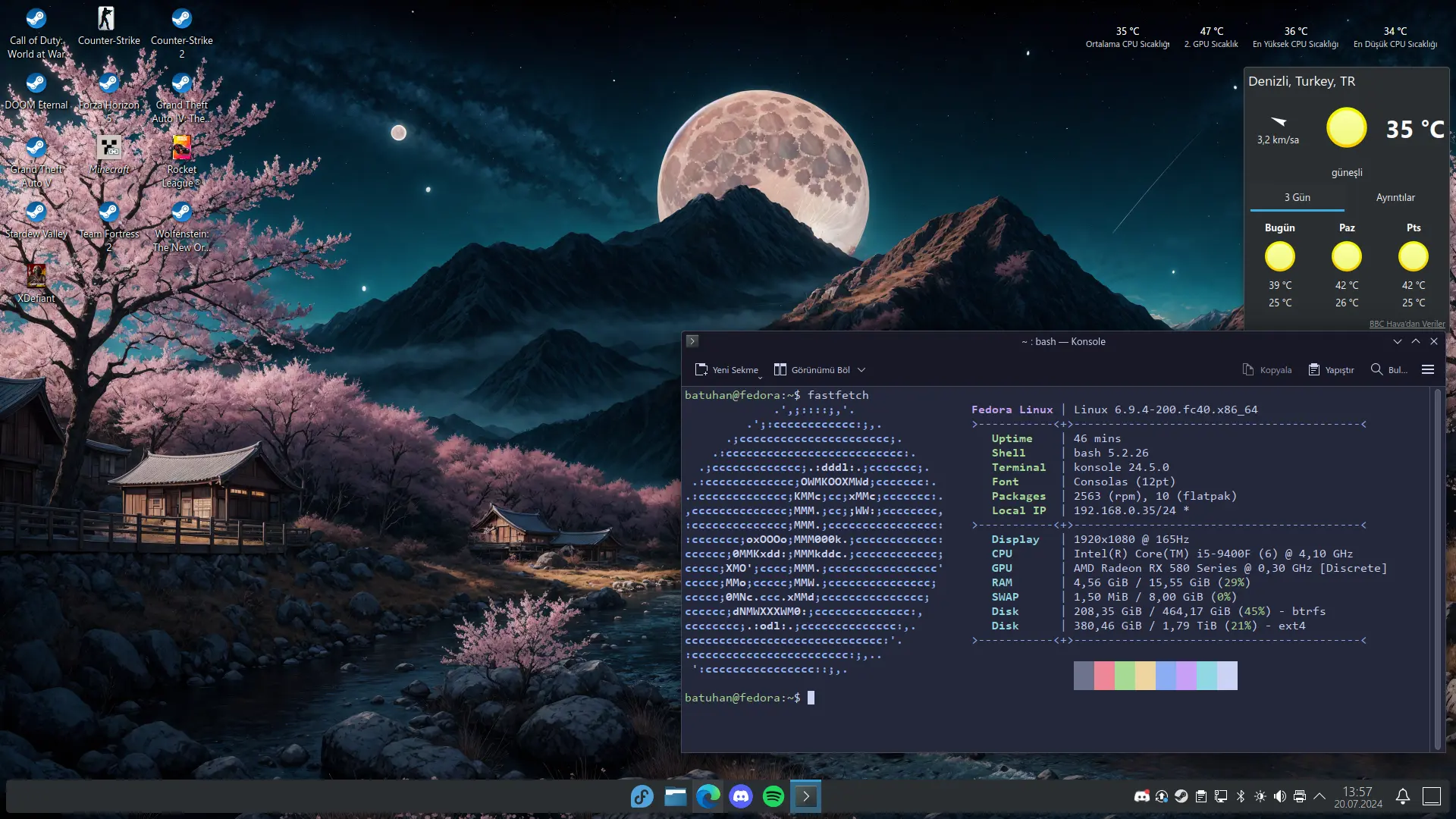Switch to the Ayrıntılar weather tab
Viewport: 1456px width, 819px height.
click(1395, 198)
